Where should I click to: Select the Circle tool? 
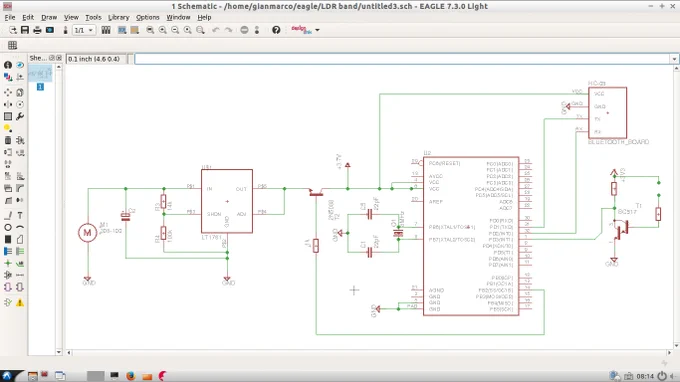[8, 227]
